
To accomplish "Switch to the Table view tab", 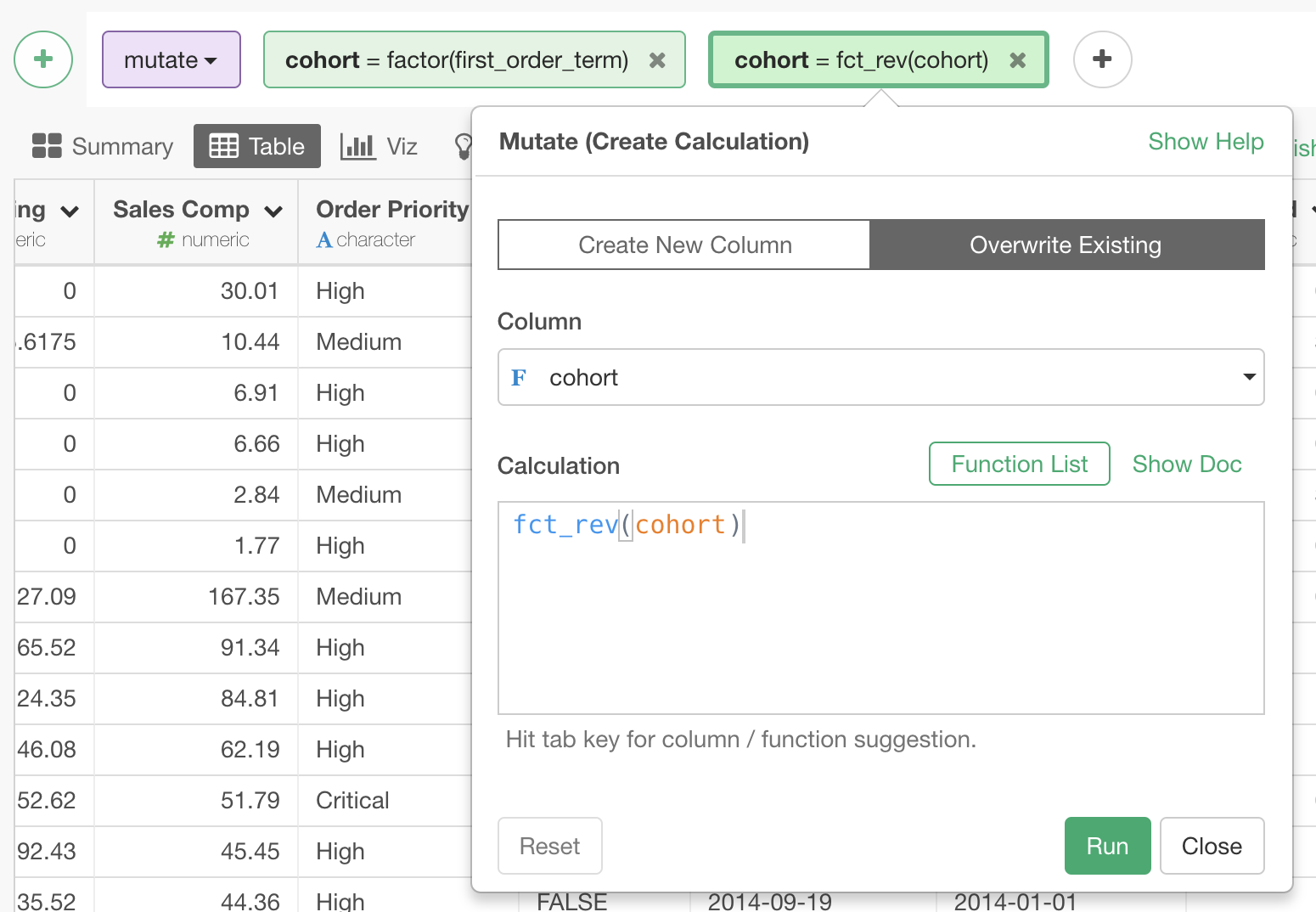I will (256, 146).
